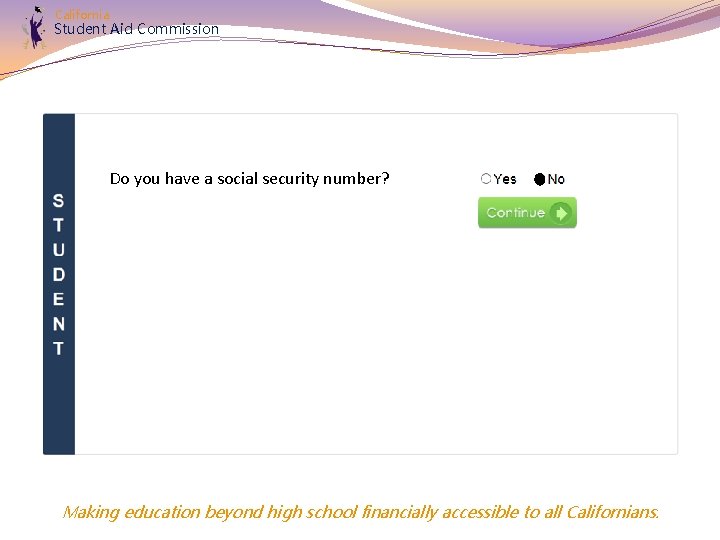Viewport: 720px width, 540px height.
Task: Click the letter E in sidebar
Action: click(58, 299)
